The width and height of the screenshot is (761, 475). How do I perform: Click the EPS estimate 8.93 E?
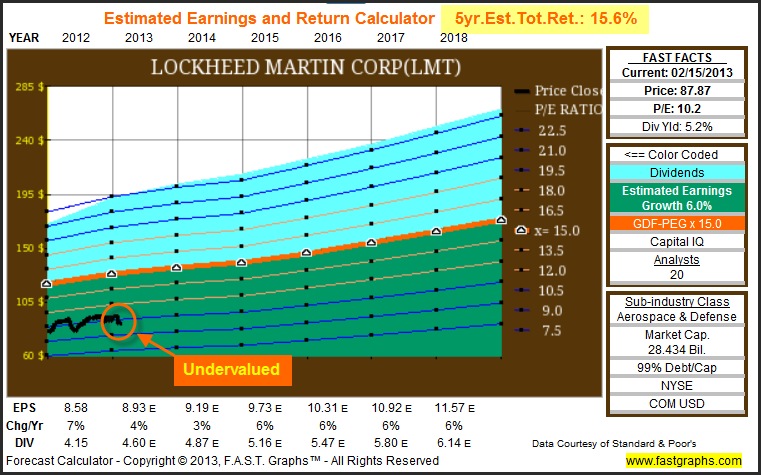[x=139, y=408]
